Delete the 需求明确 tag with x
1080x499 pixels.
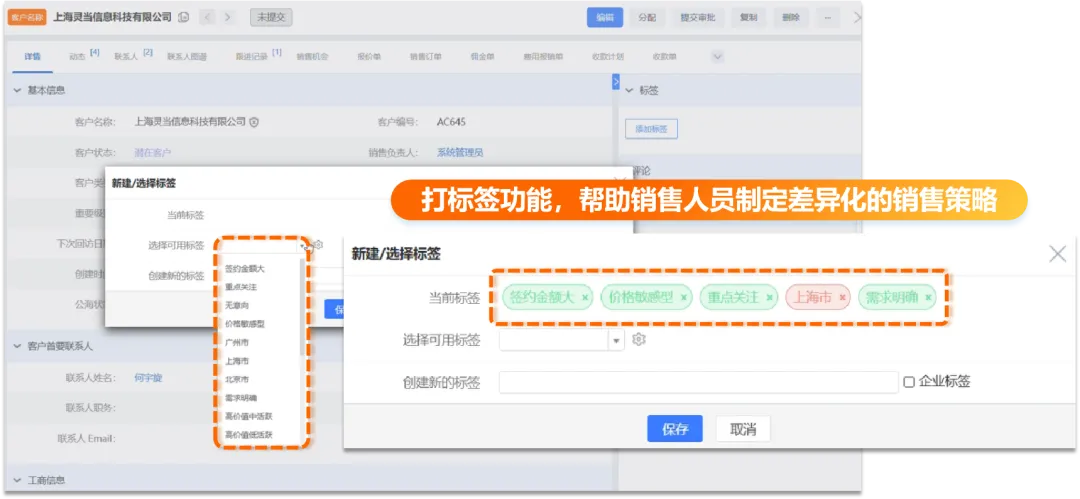[929, 298]
